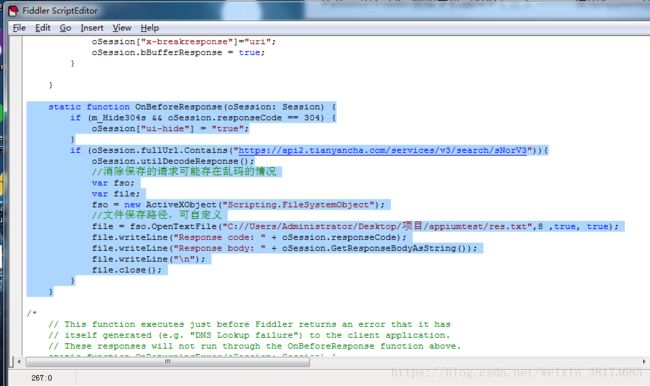Click the oSession["x-breakresponse"]="uri" line
Screen dimensions: 650x386
coord(184,41)
